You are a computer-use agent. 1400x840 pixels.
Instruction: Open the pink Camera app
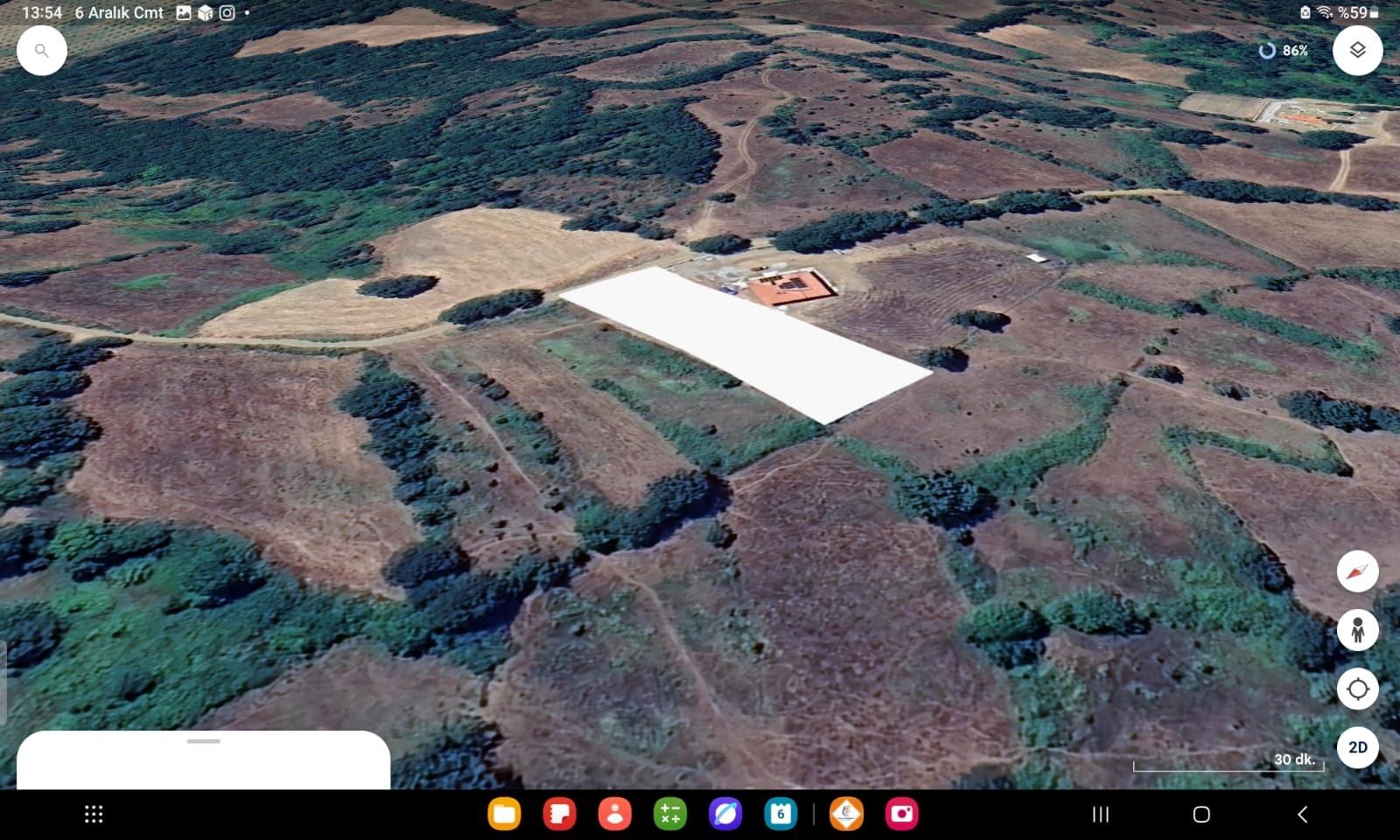click(x=901, y=815)
